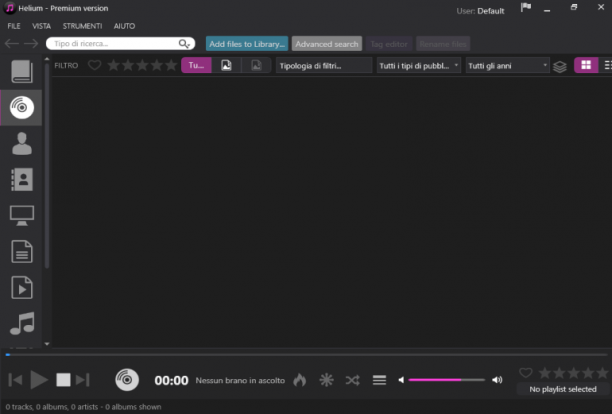This screenshot has width=612, height=414.
Task: Open the Library book icon in sidebar
Action: pos(22,71)
